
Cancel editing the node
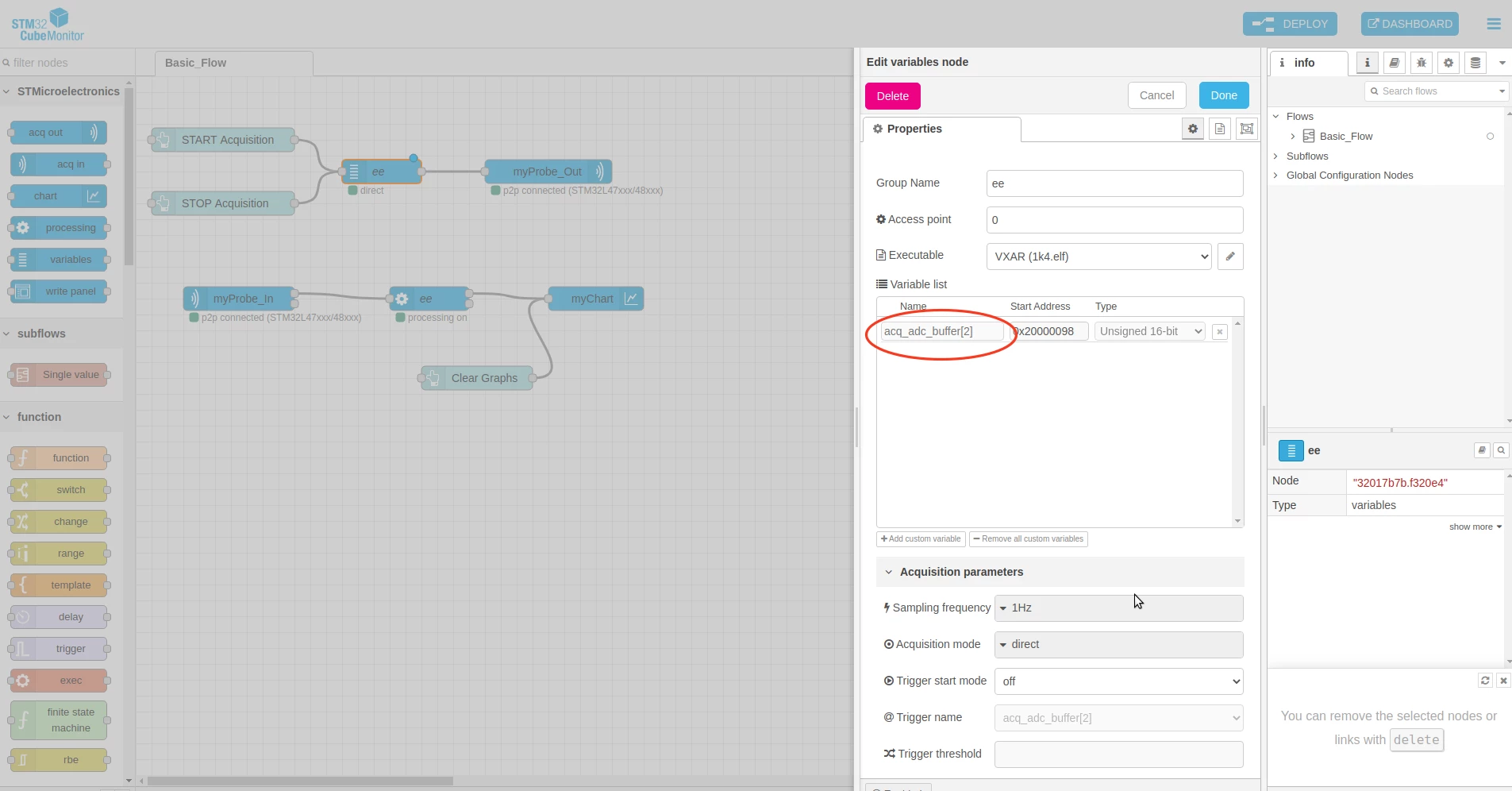coord(1156,95)
